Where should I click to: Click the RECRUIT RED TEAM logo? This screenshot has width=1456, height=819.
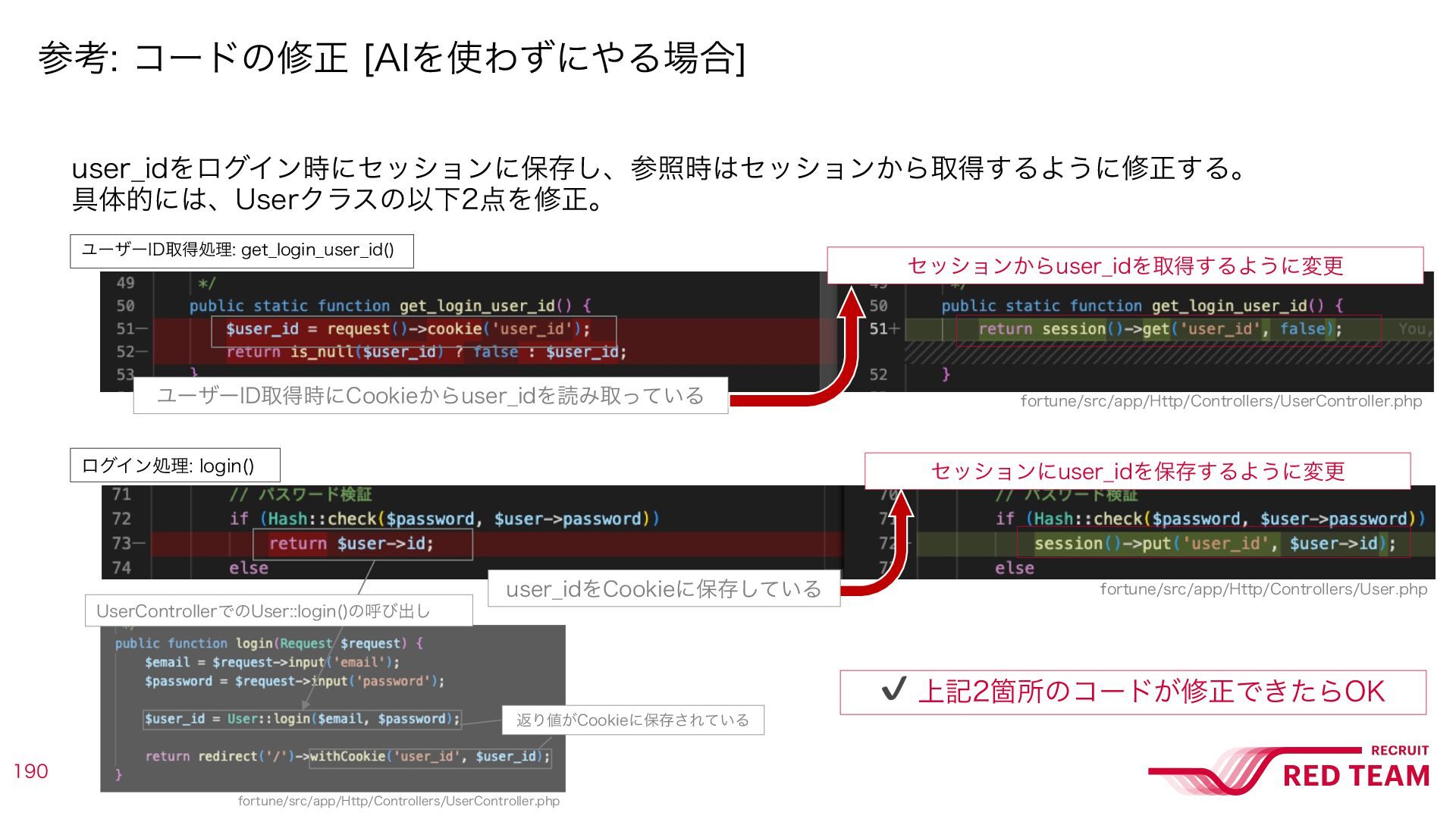[1289, 769]
